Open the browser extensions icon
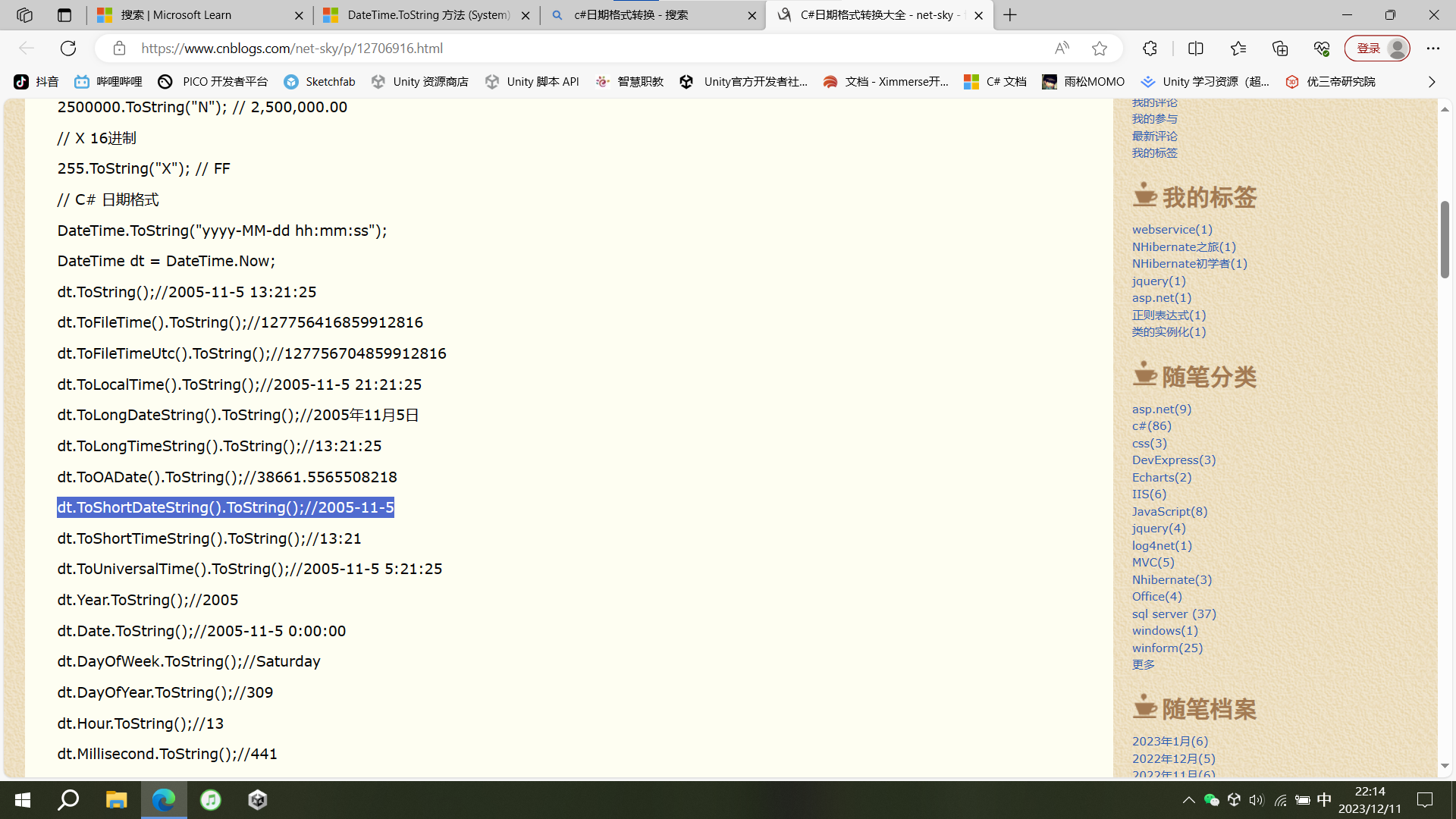Screen dimensions: 1456x819 coord(1150,49)
